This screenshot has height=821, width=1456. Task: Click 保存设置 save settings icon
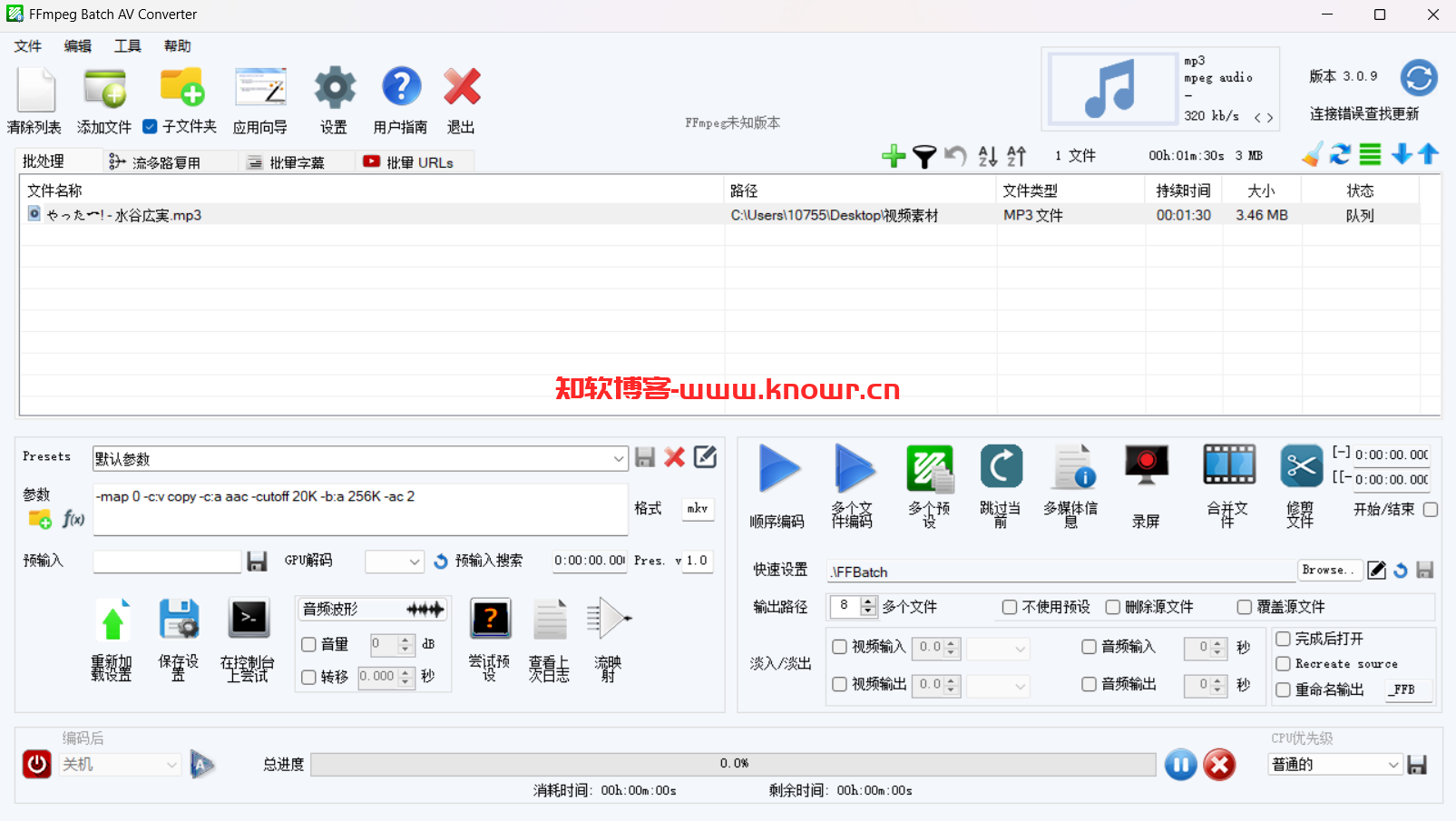[x=179, y=621]
